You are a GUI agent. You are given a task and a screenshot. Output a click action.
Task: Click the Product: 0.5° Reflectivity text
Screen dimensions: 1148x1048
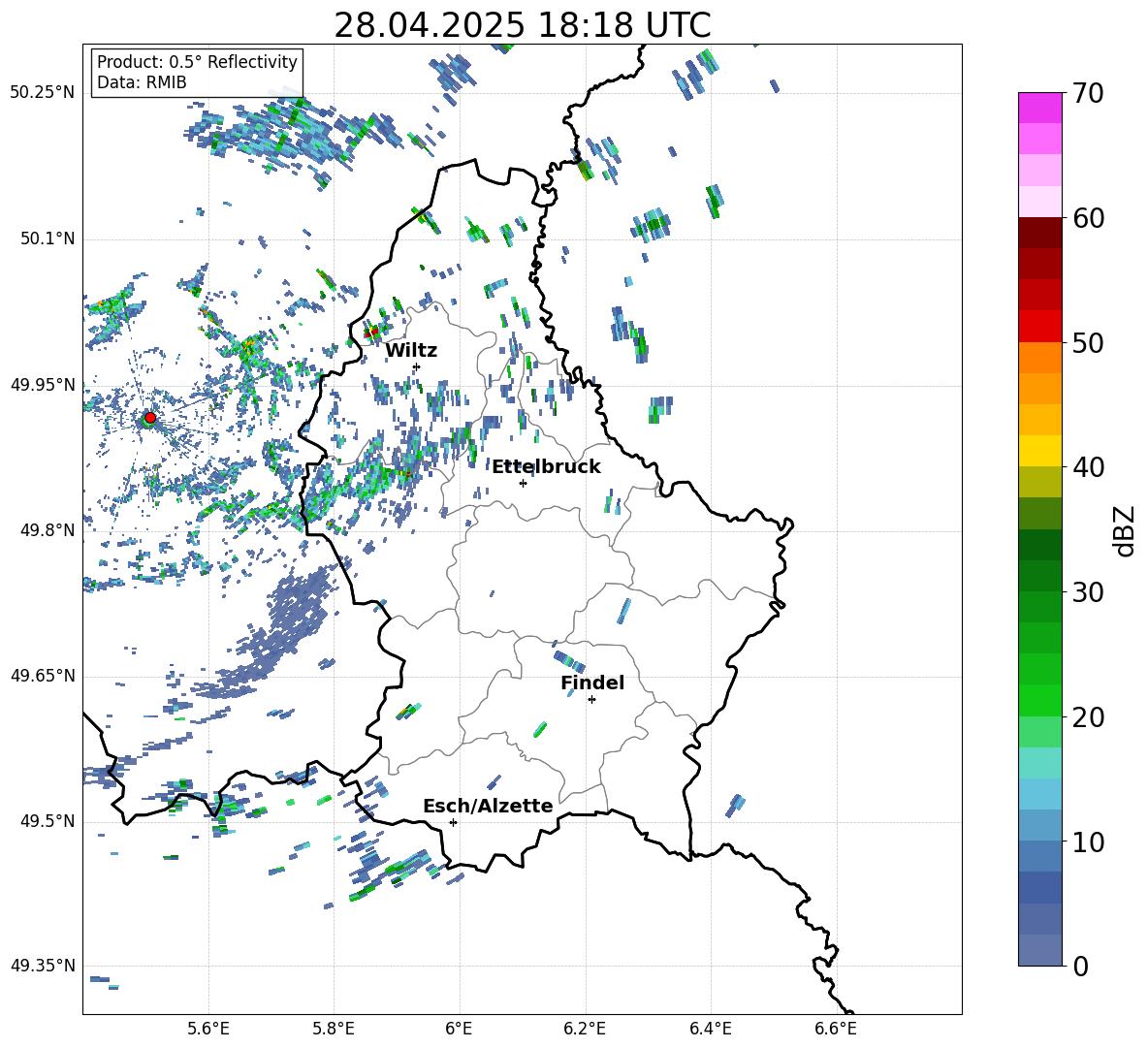197,61
